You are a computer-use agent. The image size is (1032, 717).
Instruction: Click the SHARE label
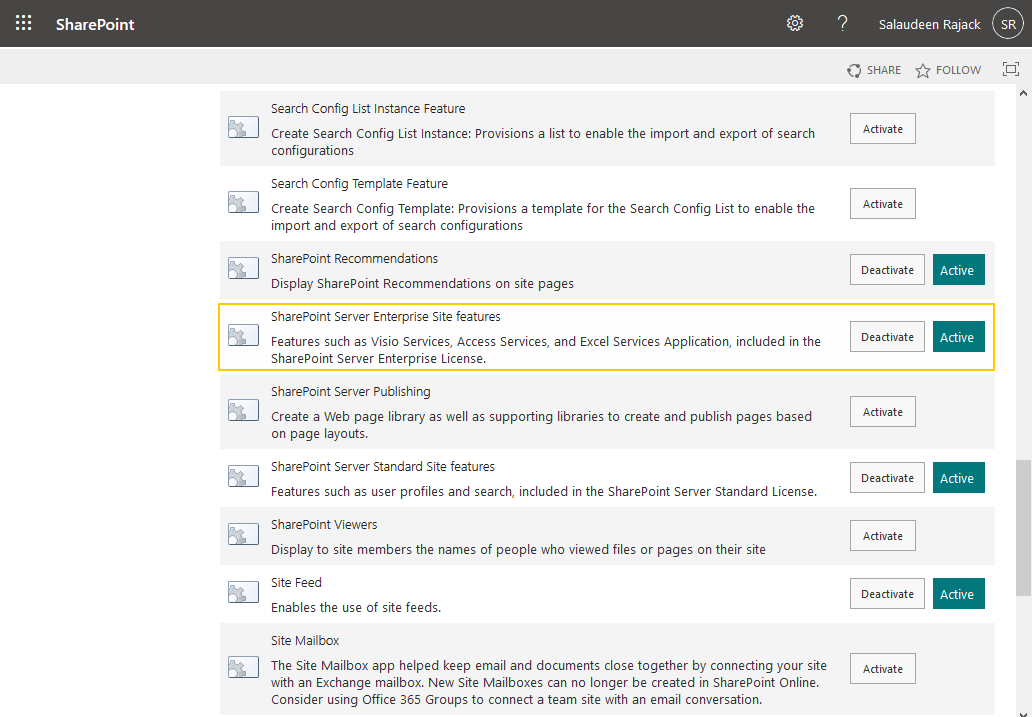[x=883, y=70]
